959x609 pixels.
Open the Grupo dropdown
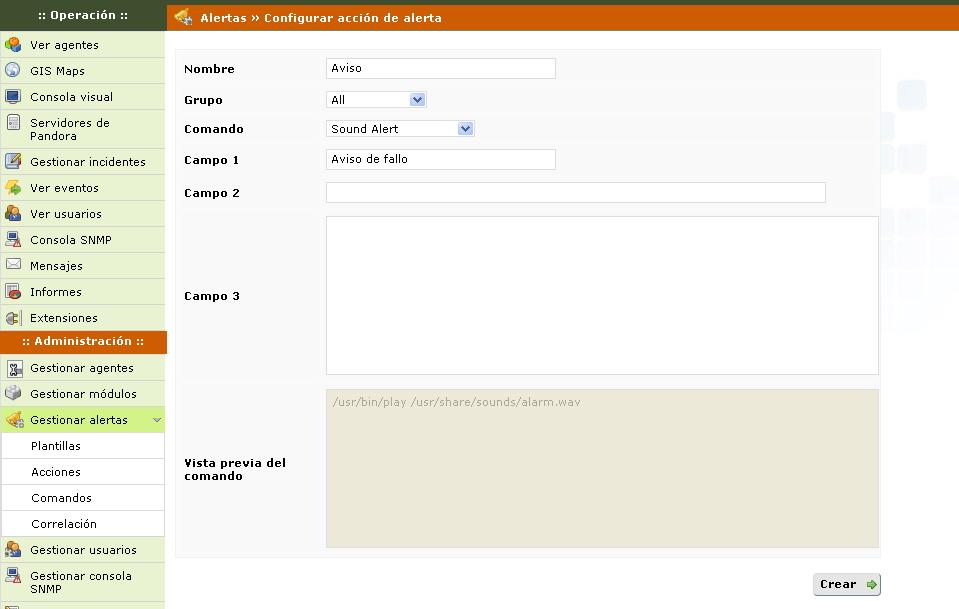[377, 100]
